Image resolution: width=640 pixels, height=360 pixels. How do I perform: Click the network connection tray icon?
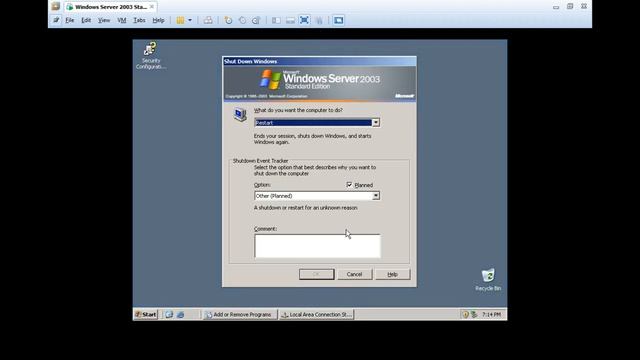[x=474, y=314]
